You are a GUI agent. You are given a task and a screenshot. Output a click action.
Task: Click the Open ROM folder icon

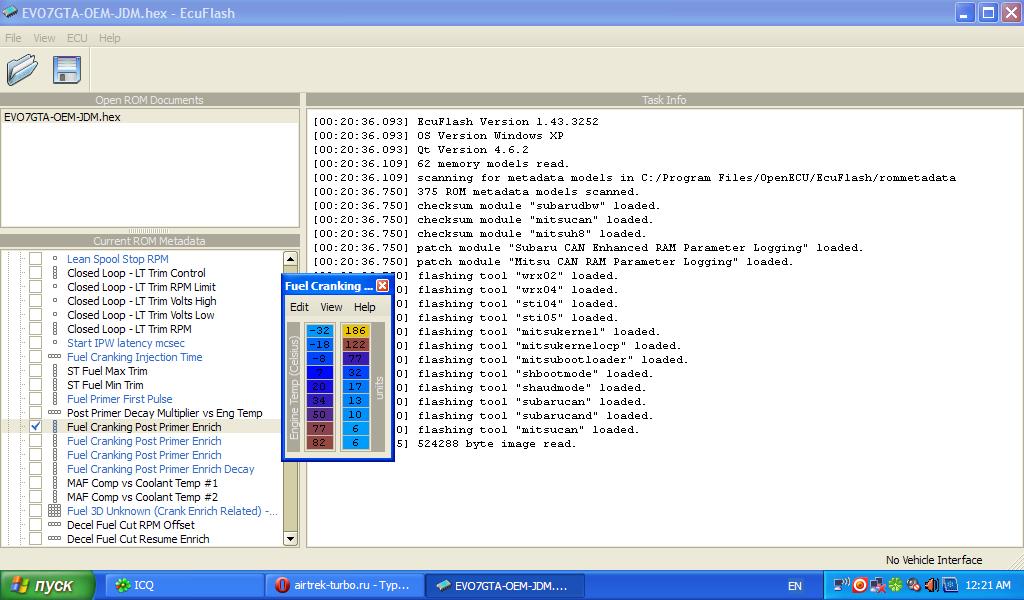pos(21,69)
